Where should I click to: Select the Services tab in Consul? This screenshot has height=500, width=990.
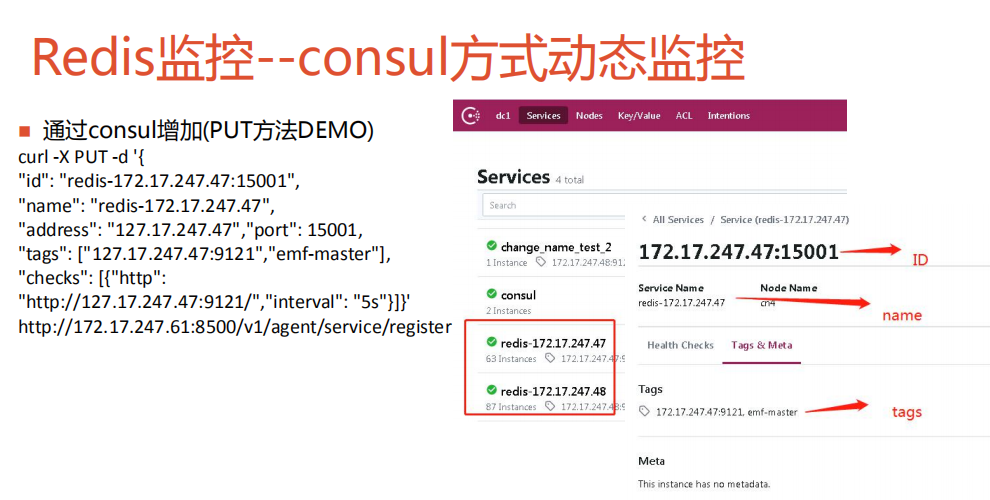(543, 116)
